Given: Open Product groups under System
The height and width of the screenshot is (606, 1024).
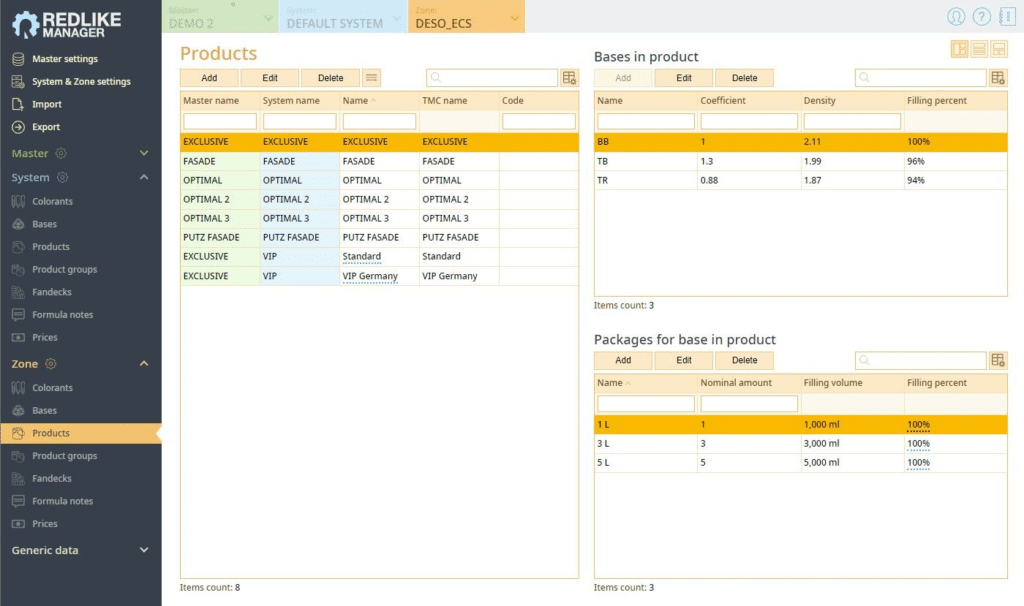Looking at the screenshot, I should coord(64,269).
